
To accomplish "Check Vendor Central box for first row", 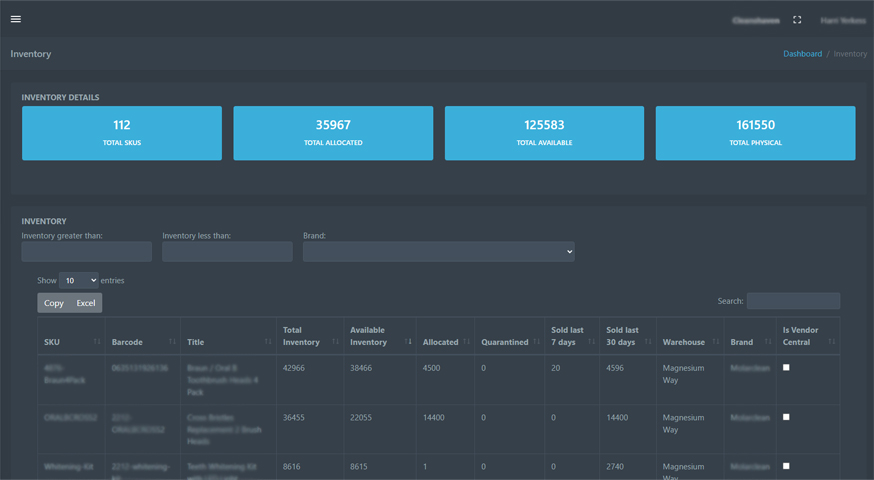I will [x=787, y=368].
